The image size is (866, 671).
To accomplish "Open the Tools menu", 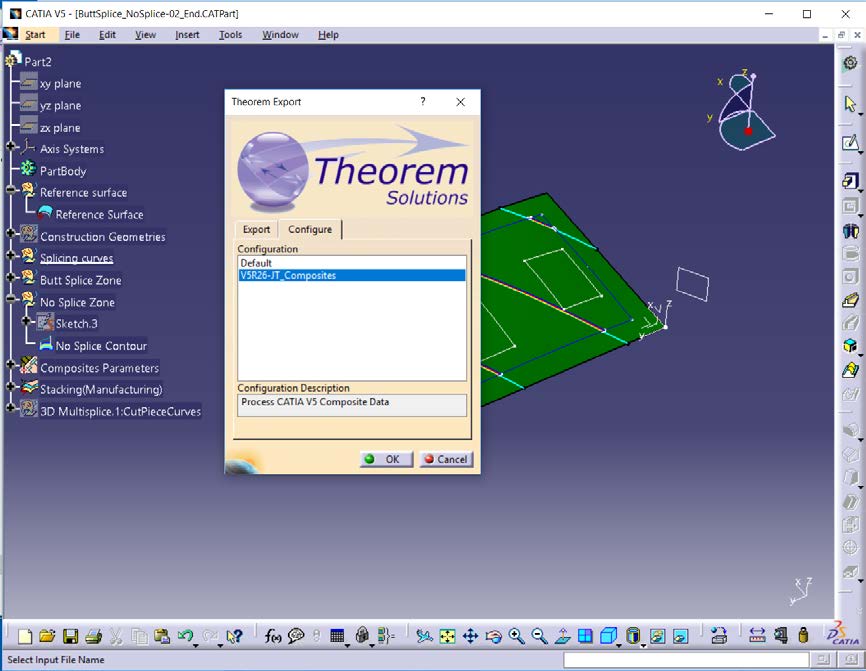I will click(x=230, y=35).
